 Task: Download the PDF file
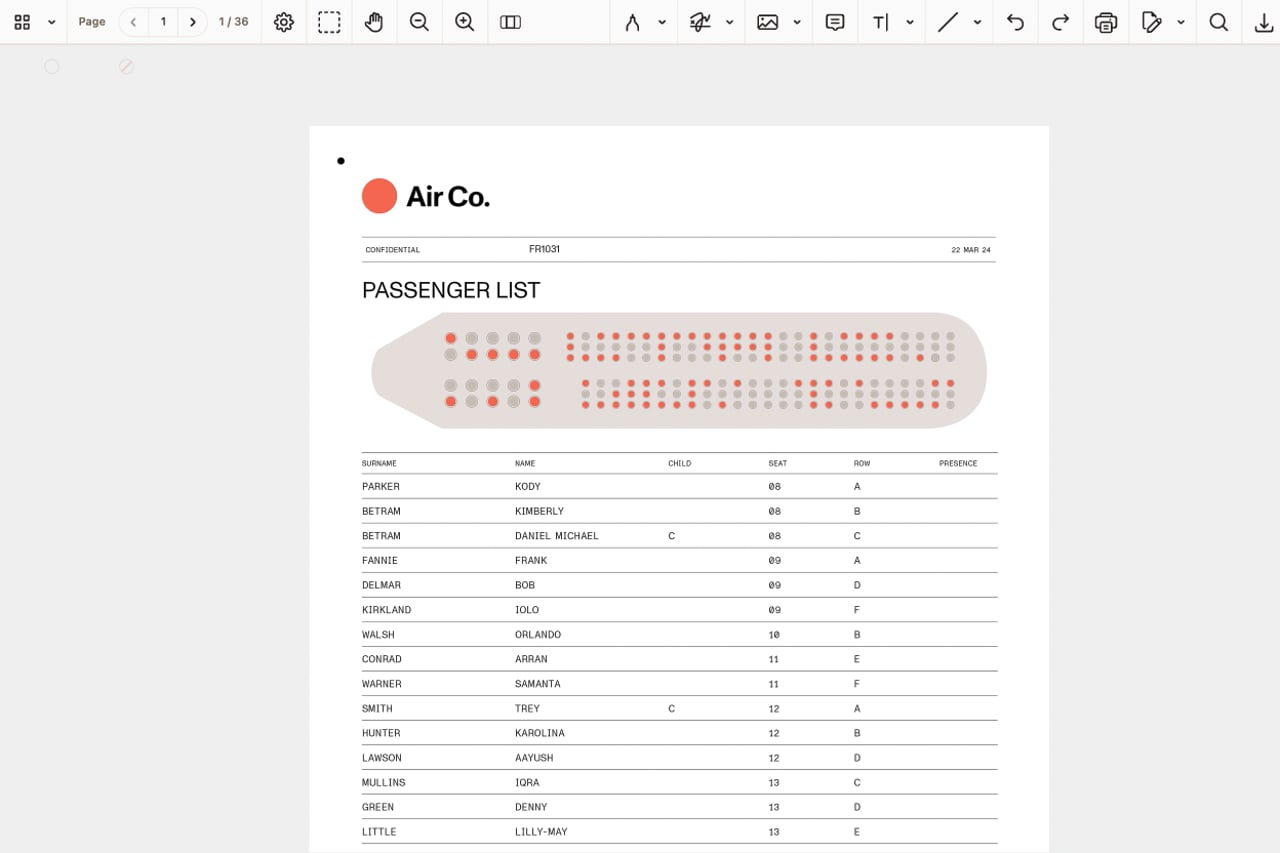(x=1263, y=22)
